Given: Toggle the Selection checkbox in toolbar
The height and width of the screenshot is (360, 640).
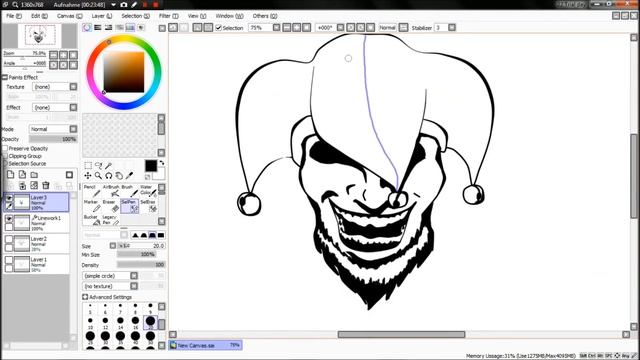Looking at the screenshot, I should click(x=219, y=28).
